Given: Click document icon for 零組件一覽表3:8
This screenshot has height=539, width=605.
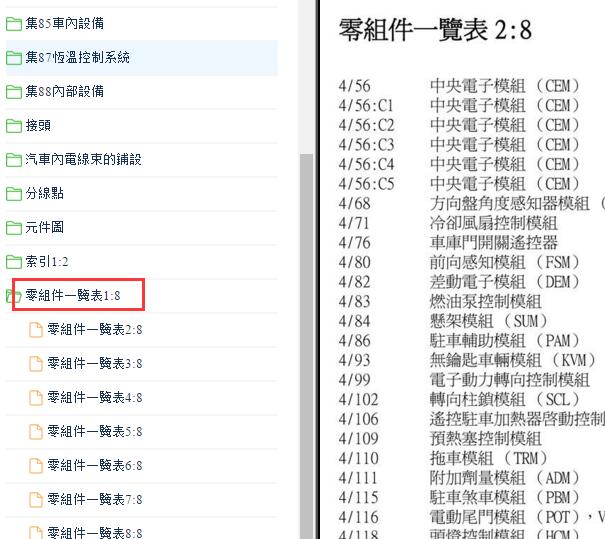Looking at the screenshot, I should coord(36,364).
